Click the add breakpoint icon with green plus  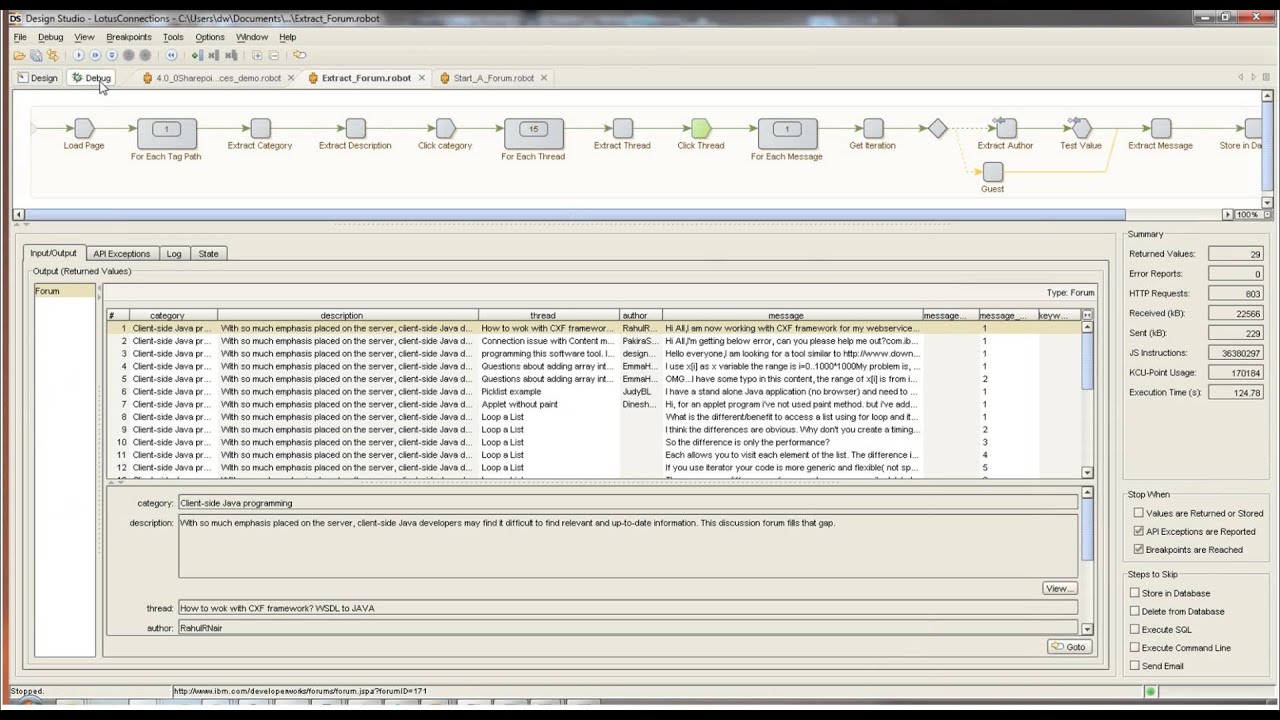click(x=197, y=55)
